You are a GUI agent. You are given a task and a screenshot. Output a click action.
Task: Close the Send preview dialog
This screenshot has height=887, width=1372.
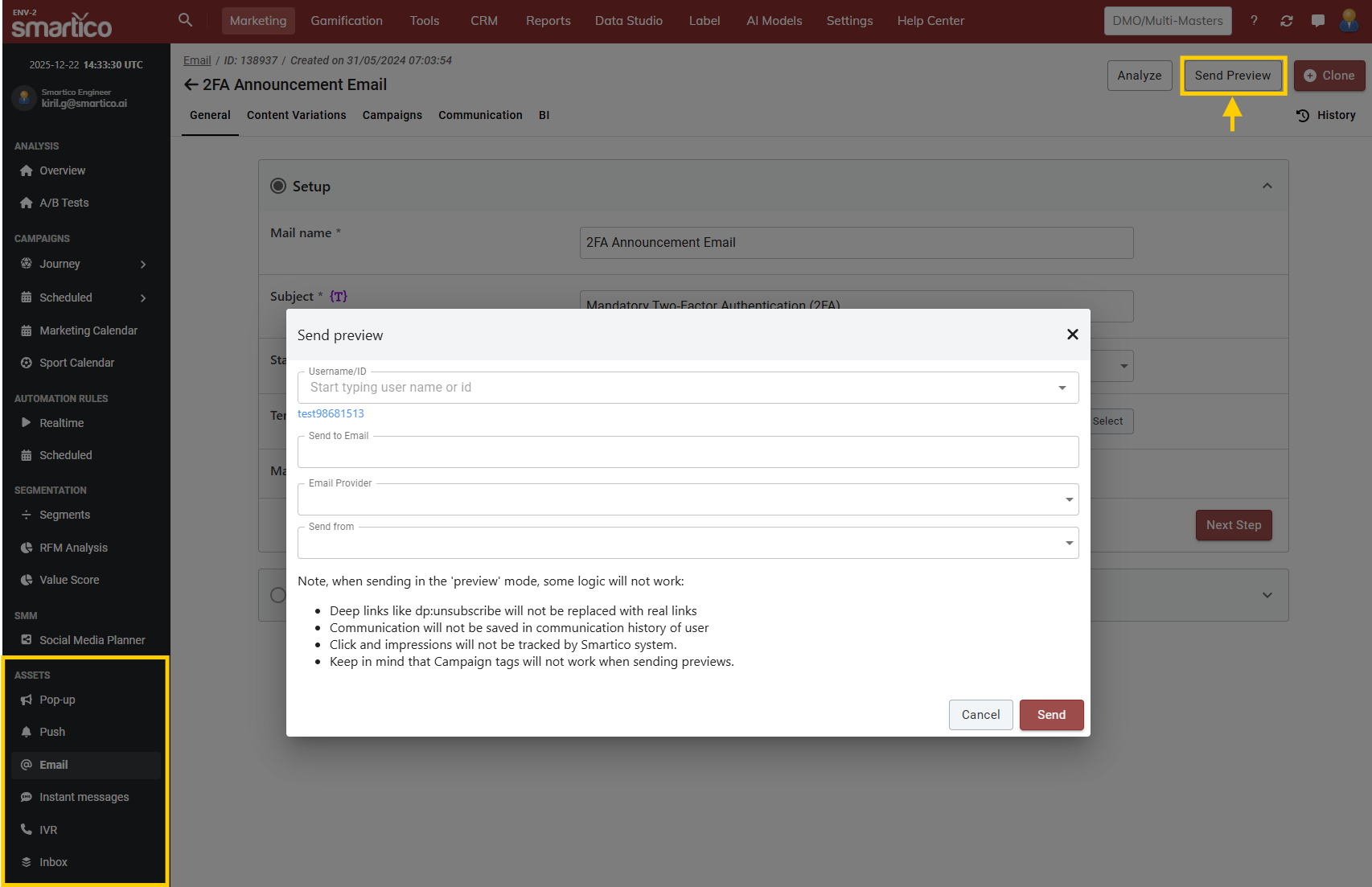pyautogui.click(x=1072, y=335)
